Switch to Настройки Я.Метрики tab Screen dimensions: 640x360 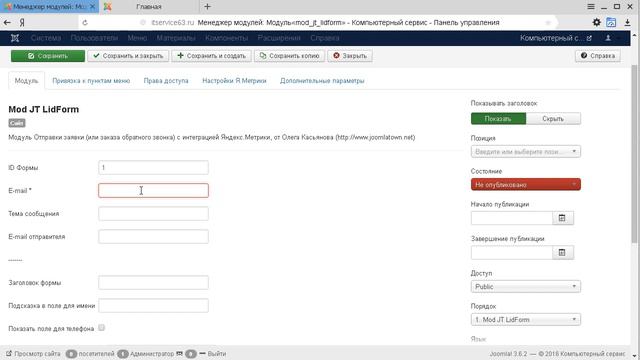tap(234, 81)
